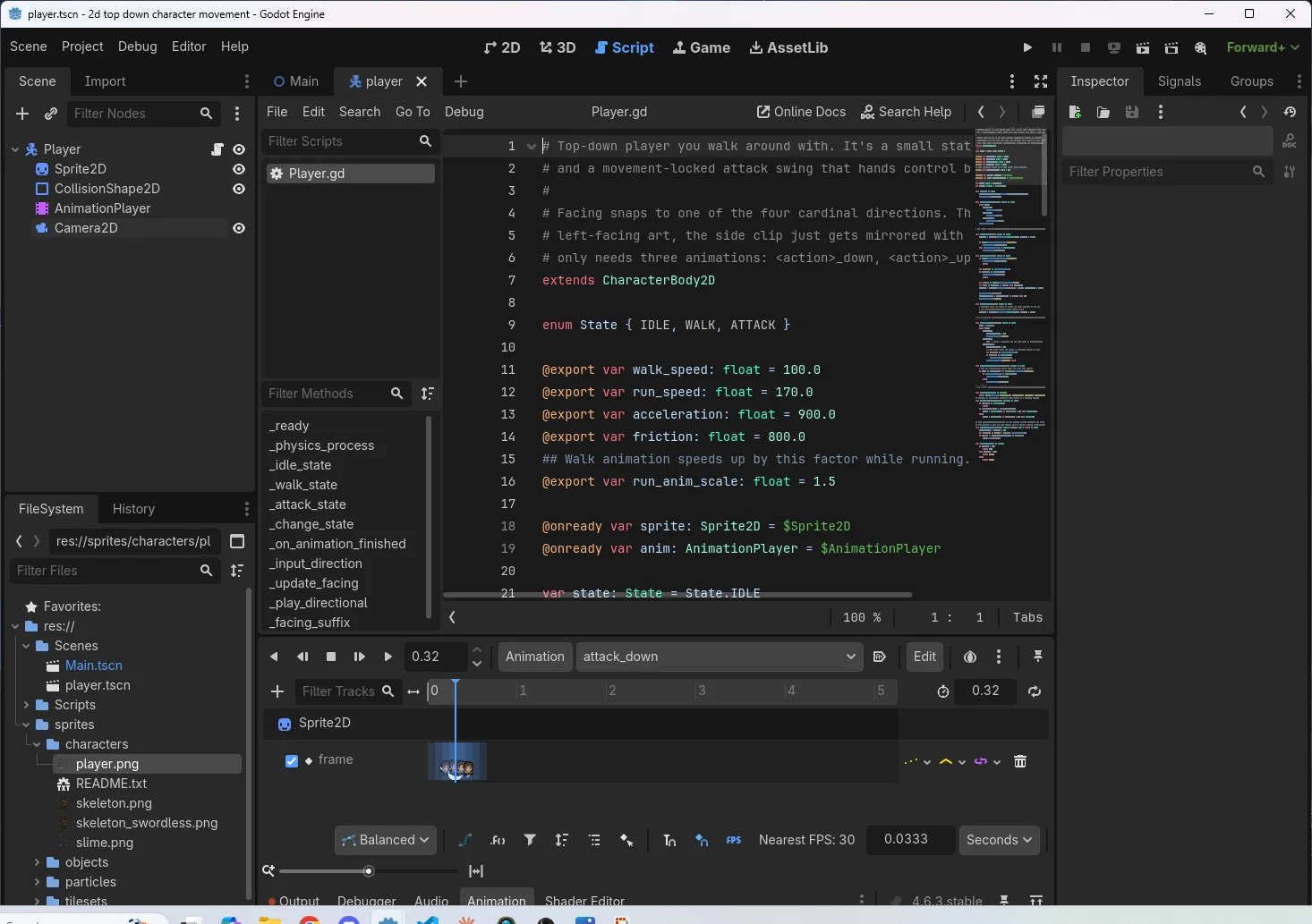Toggle visibility of CollisionShape2D
Viewport: 1312px width, 924px height.
point(239,189)
